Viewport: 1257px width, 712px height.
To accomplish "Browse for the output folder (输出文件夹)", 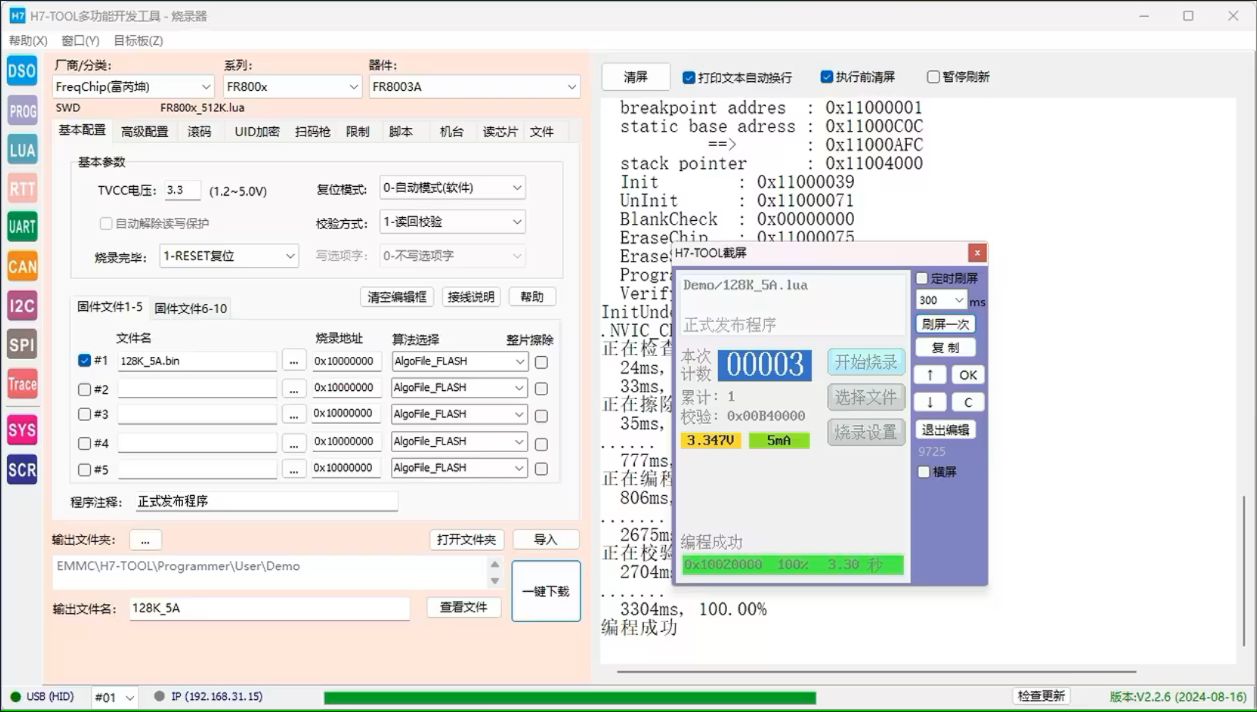I will click(145, 540).
